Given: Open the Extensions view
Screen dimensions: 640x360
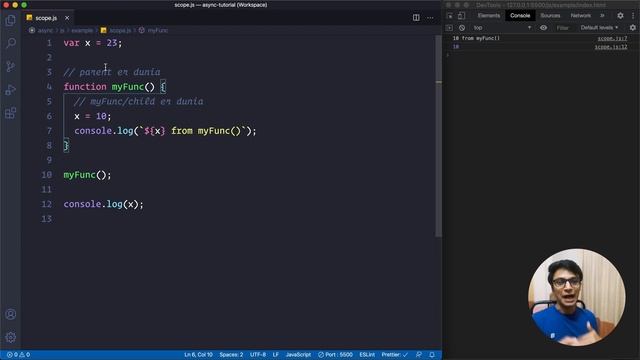Looking at the screenshot, I should pos(11,113).
